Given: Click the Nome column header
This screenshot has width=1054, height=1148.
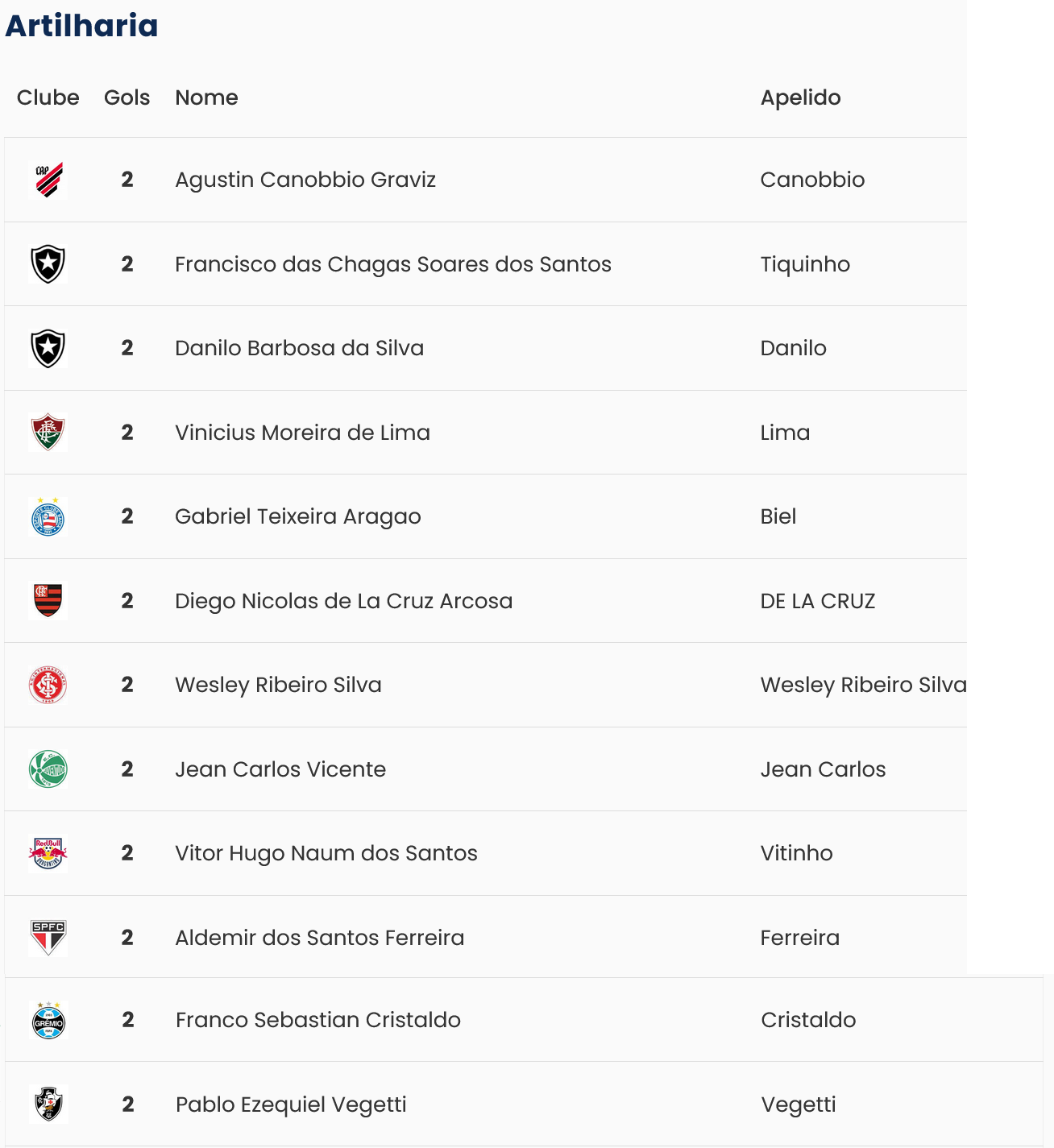Looking at the screenshot, I should pos(206,97).
